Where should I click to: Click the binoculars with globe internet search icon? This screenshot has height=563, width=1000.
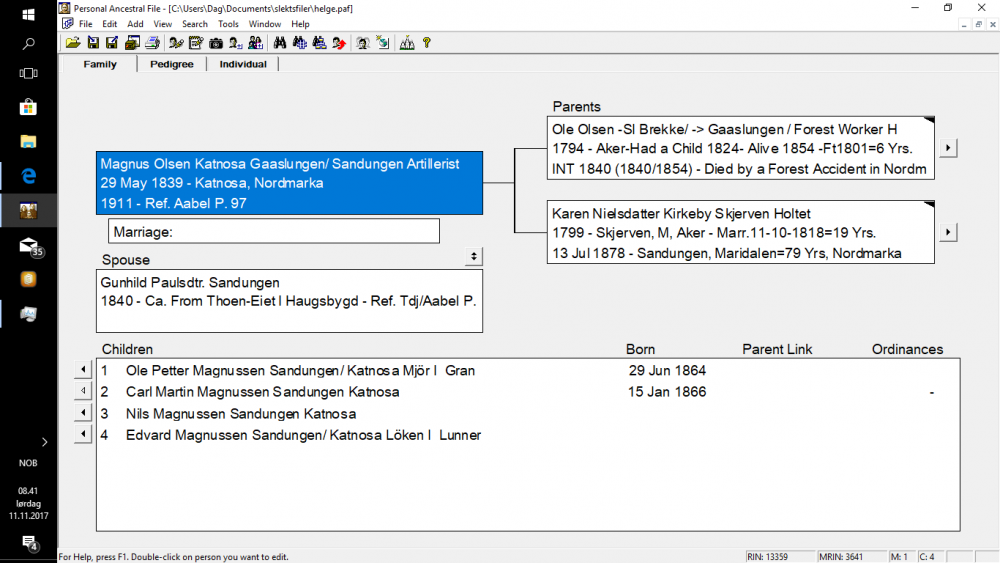[299, 43]
